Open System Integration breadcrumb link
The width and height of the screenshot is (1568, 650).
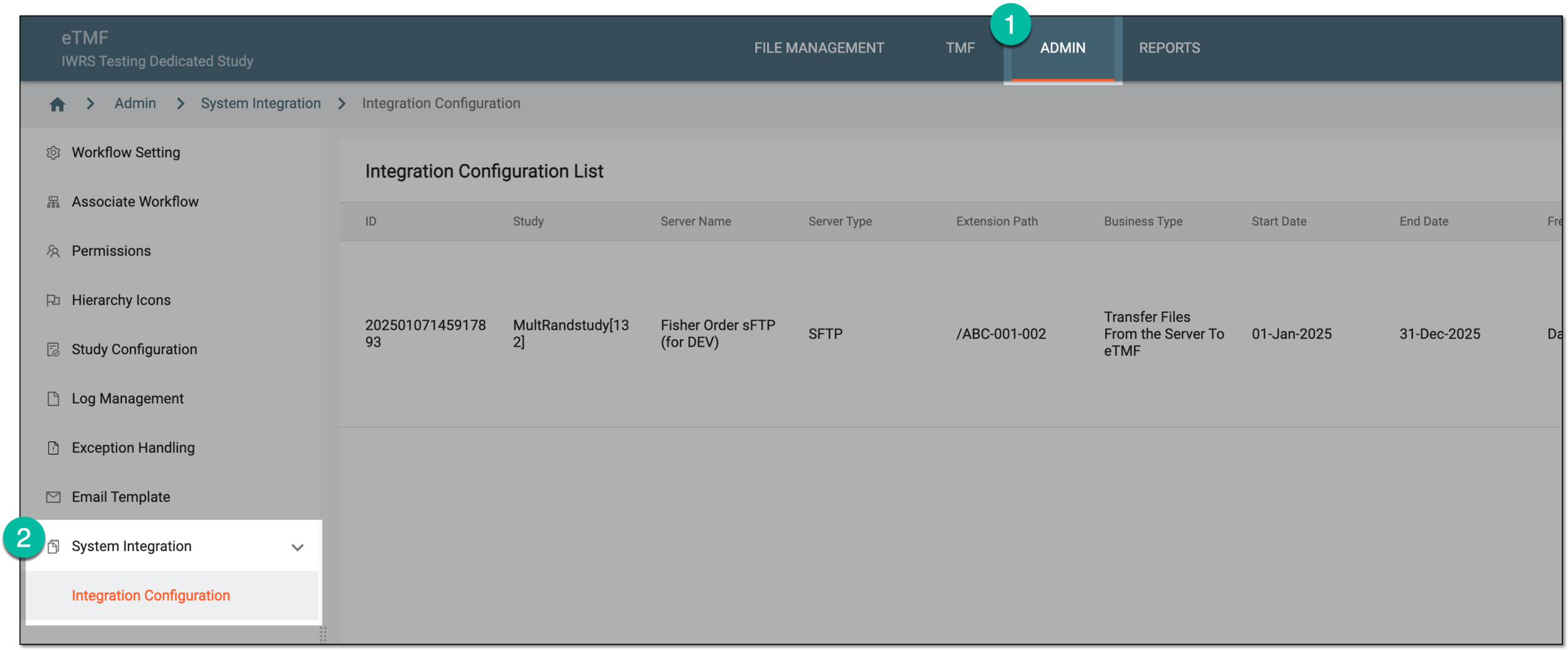tap(260, 103)
